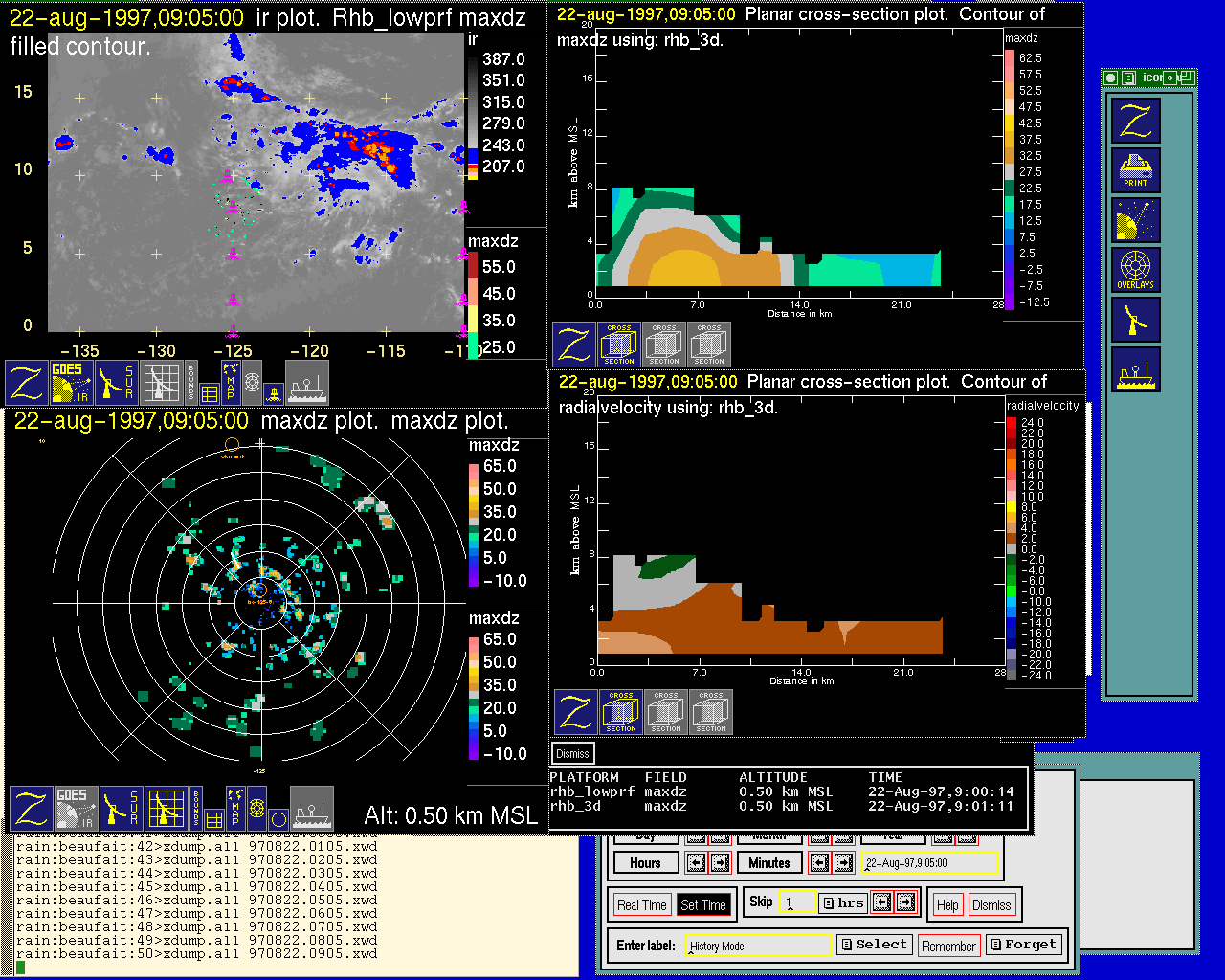Open the Forget label menu
Image resolution: width=1225 pixels, height=980 pixels.
[x=1023, y=945]
